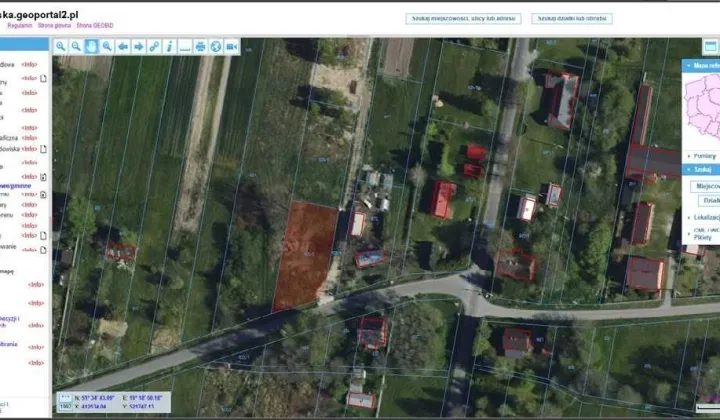Click info link beside 'dowa' layer

(29, 65)
